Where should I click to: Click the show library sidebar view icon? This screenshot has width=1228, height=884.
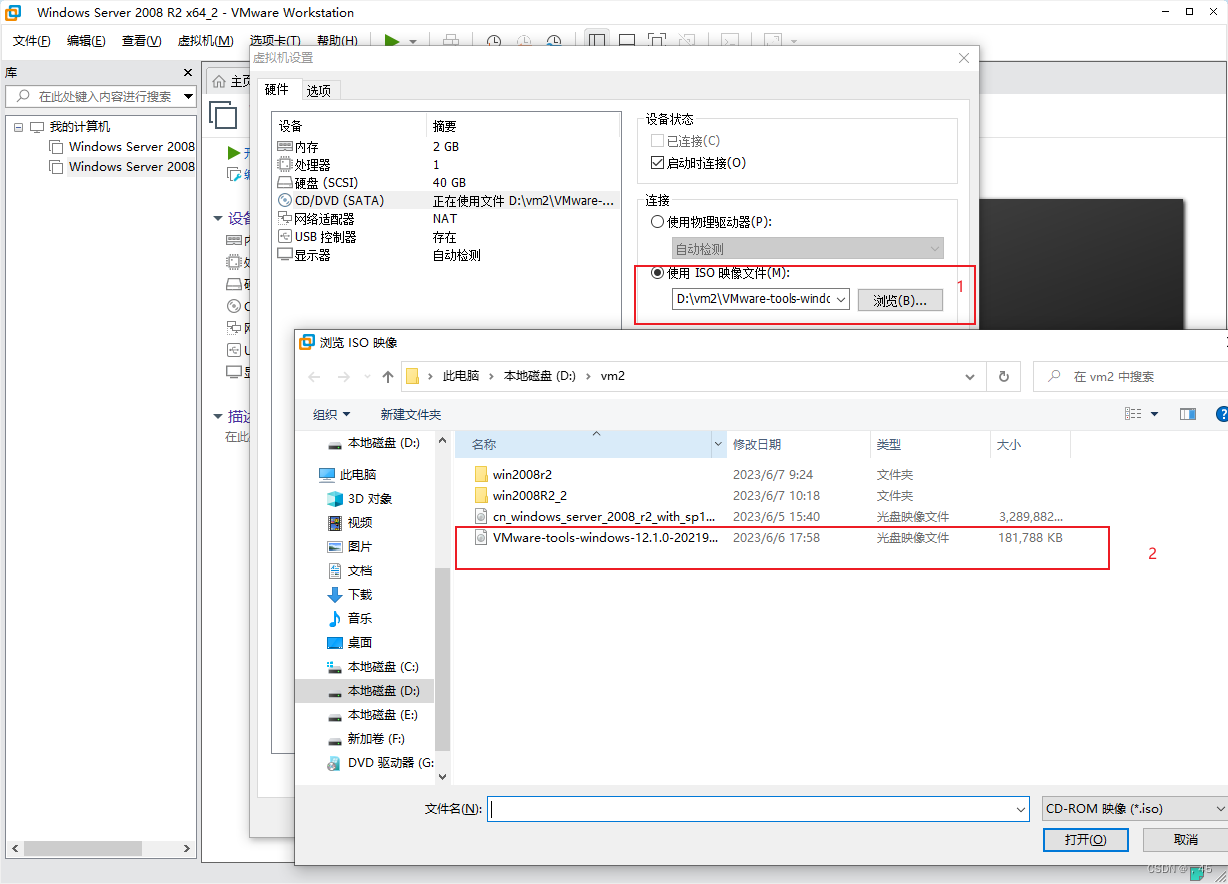[597, 41]
